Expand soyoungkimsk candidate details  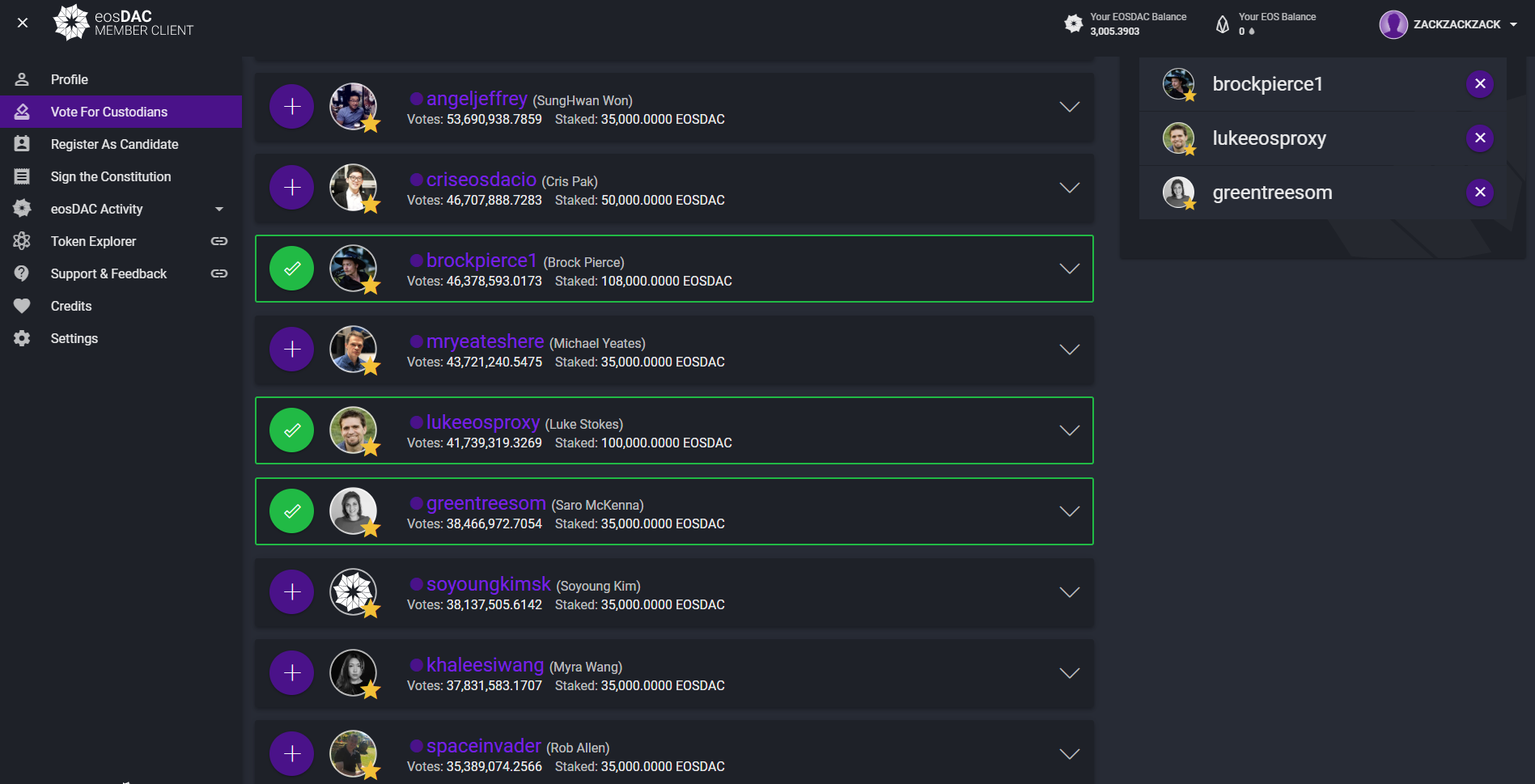point(1070,592)
